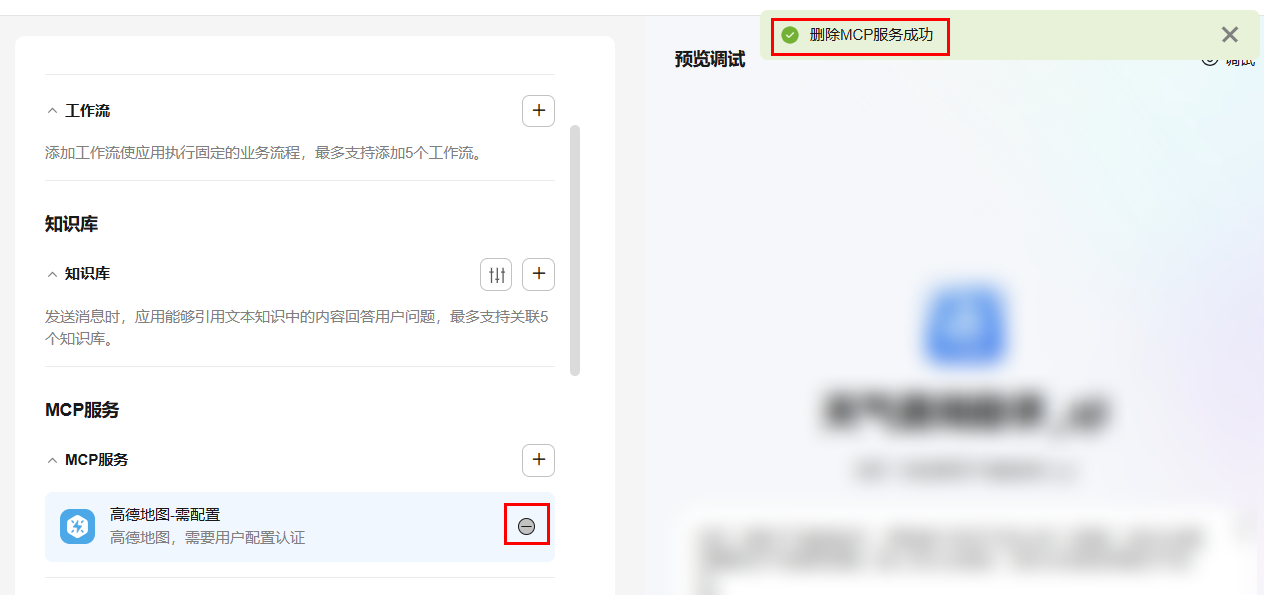Add a workflow with the 工作流 plus button

point(538,111)
